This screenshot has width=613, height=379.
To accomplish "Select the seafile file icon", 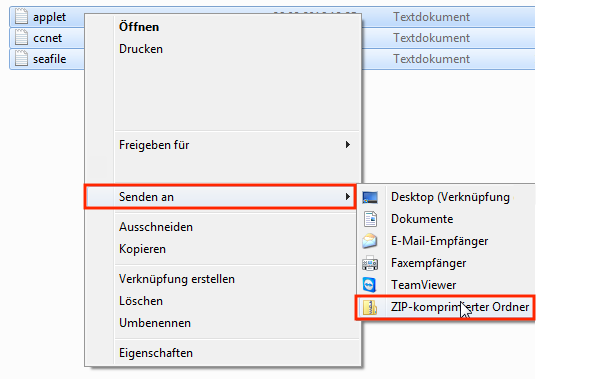I will 21,59.
